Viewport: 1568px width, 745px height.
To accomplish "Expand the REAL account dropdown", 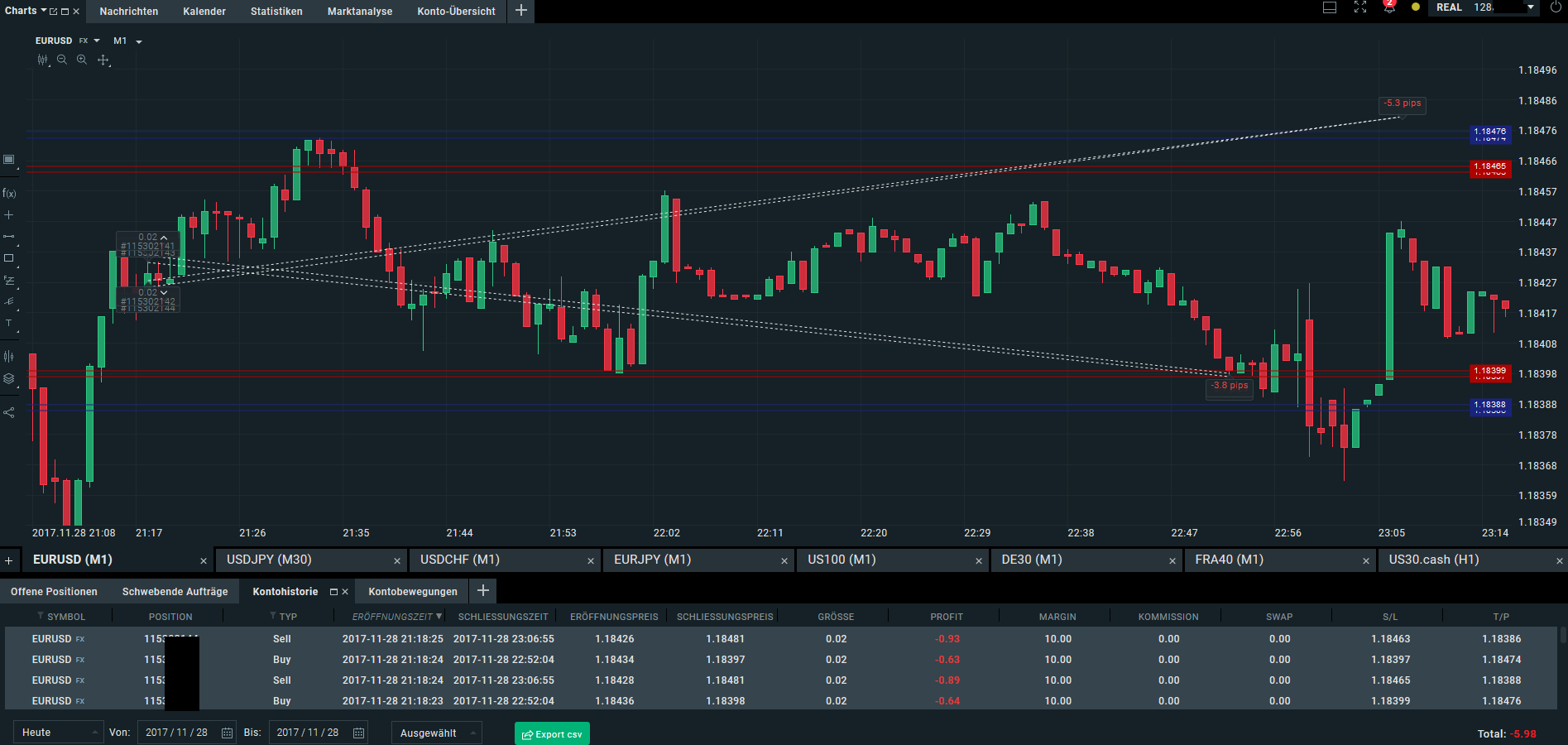I will click(1531, 7).
